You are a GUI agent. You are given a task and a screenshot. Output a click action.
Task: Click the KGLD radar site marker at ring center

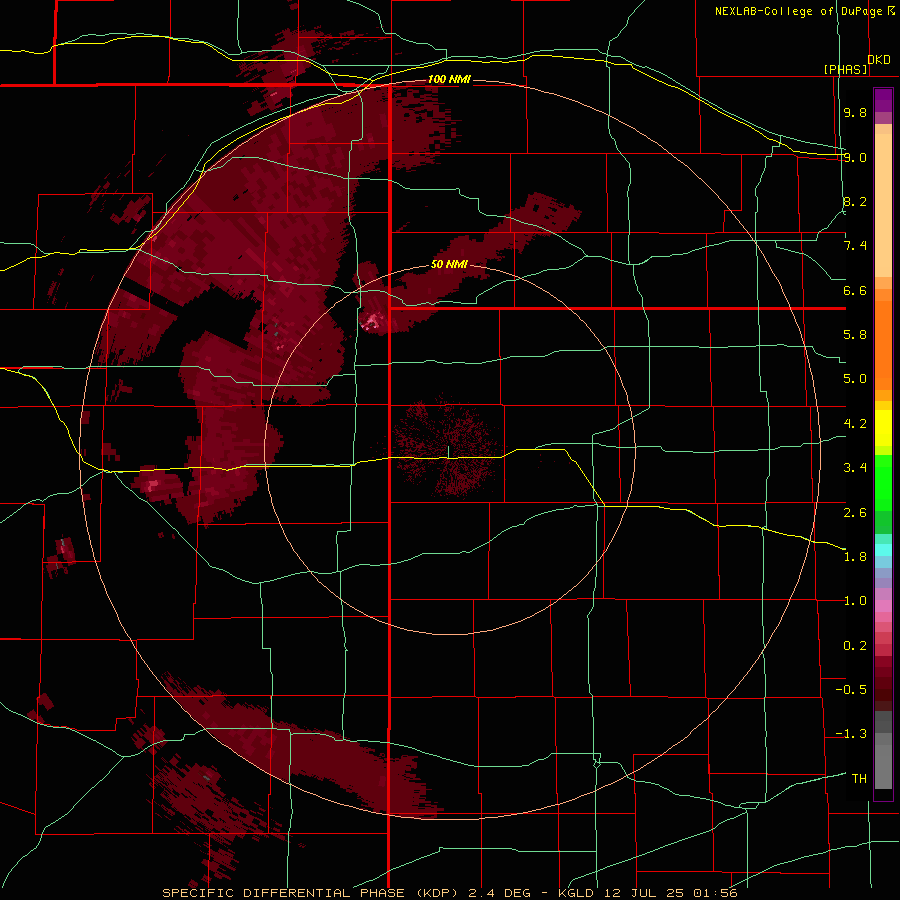point(449,452)
